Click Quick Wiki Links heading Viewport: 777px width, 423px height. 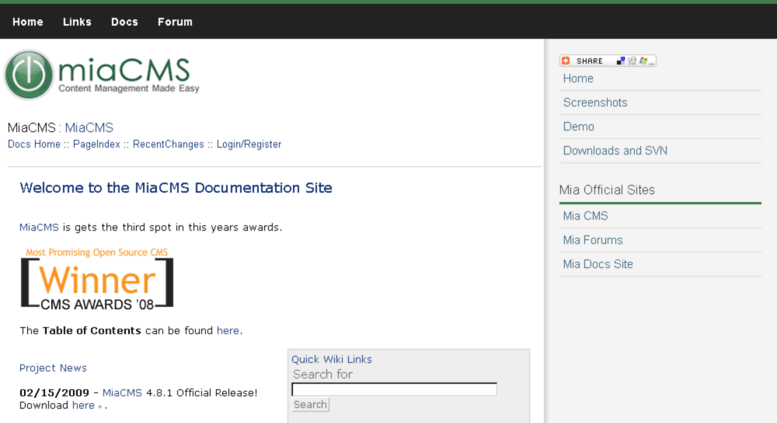(332, 359)
